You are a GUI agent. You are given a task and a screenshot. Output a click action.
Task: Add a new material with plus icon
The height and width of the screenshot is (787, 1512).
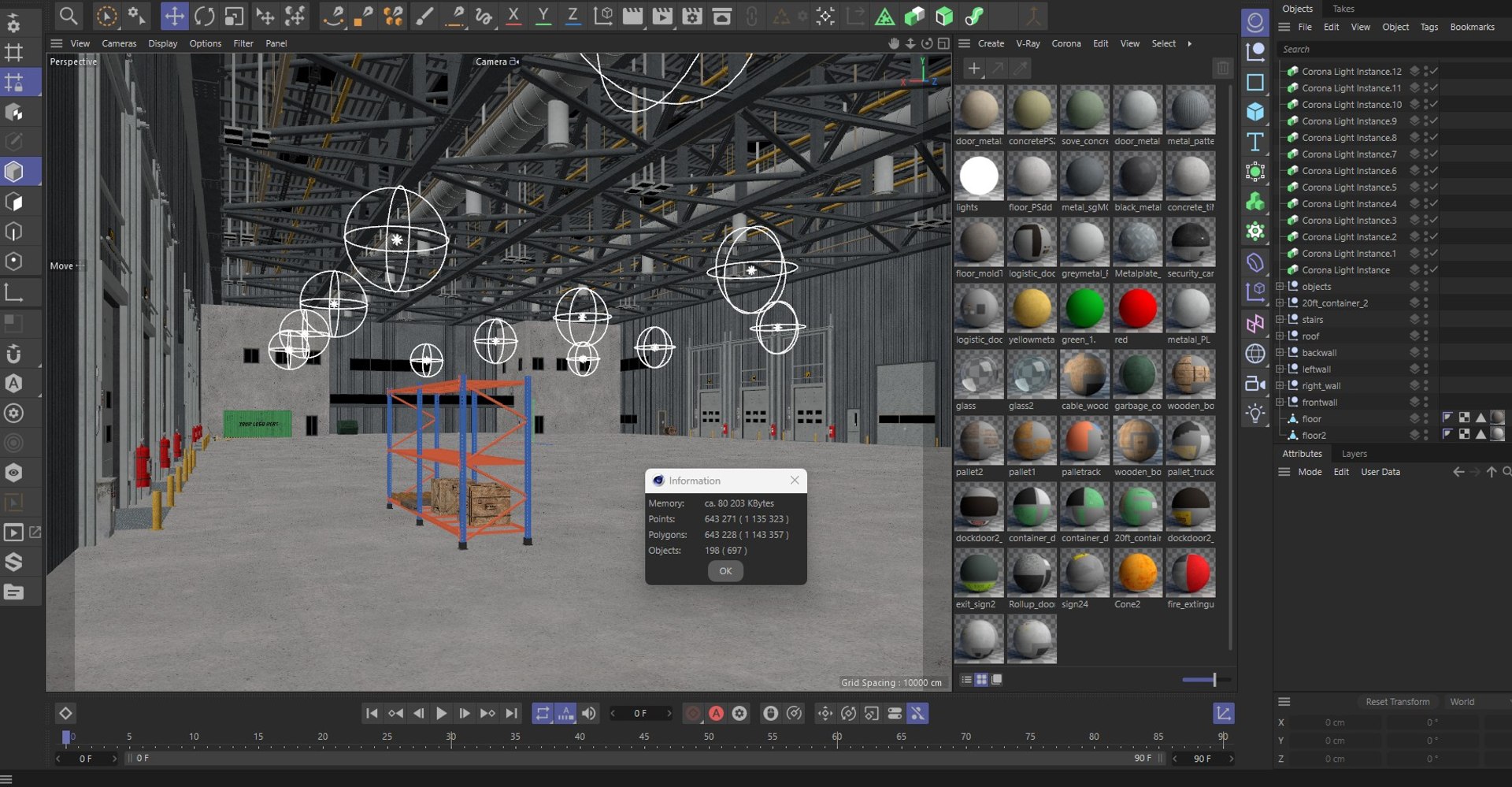click(974, 69)
